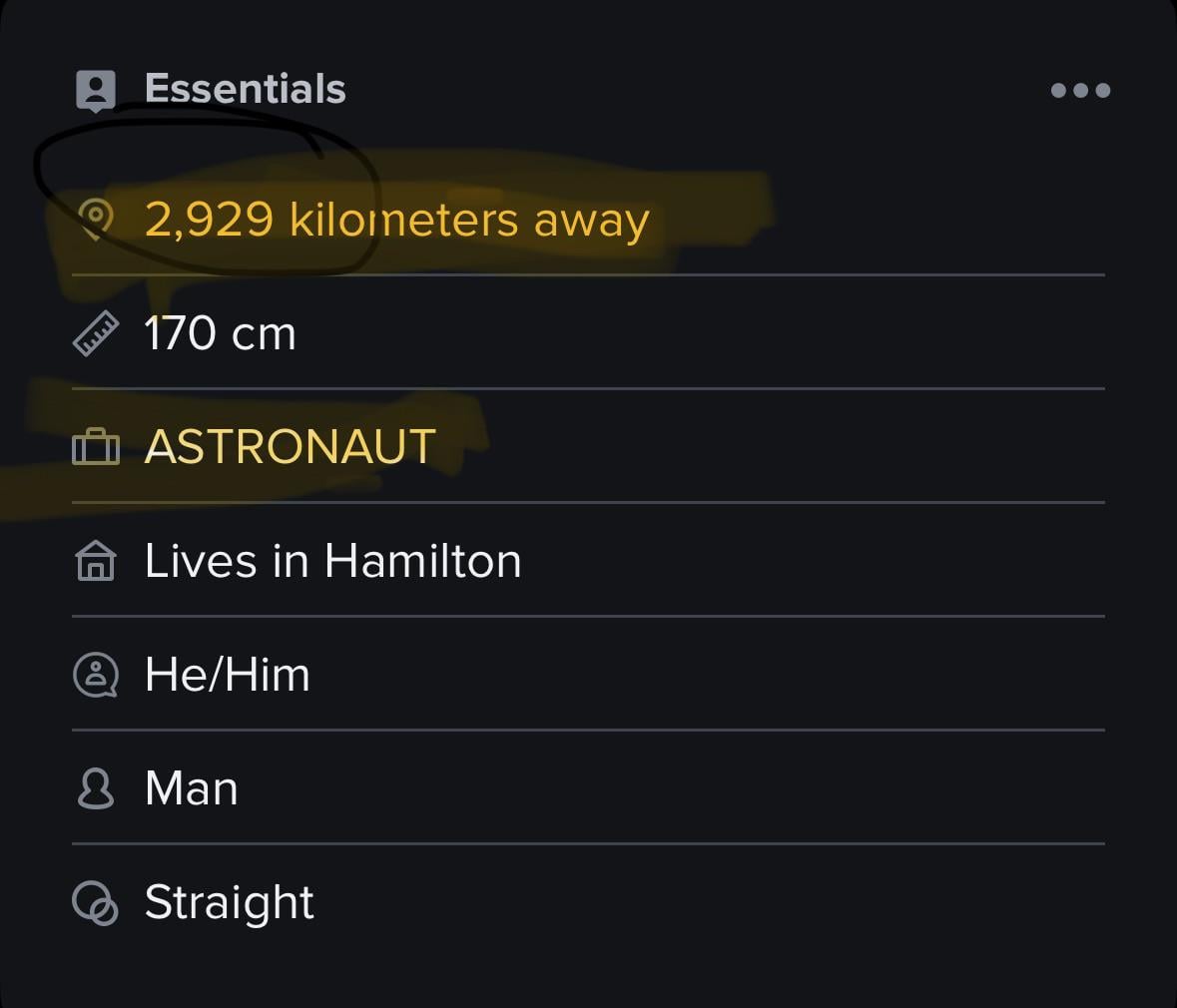
Task: Click the 2,929 kilometers away text
Action: click(x=396, y=220)
